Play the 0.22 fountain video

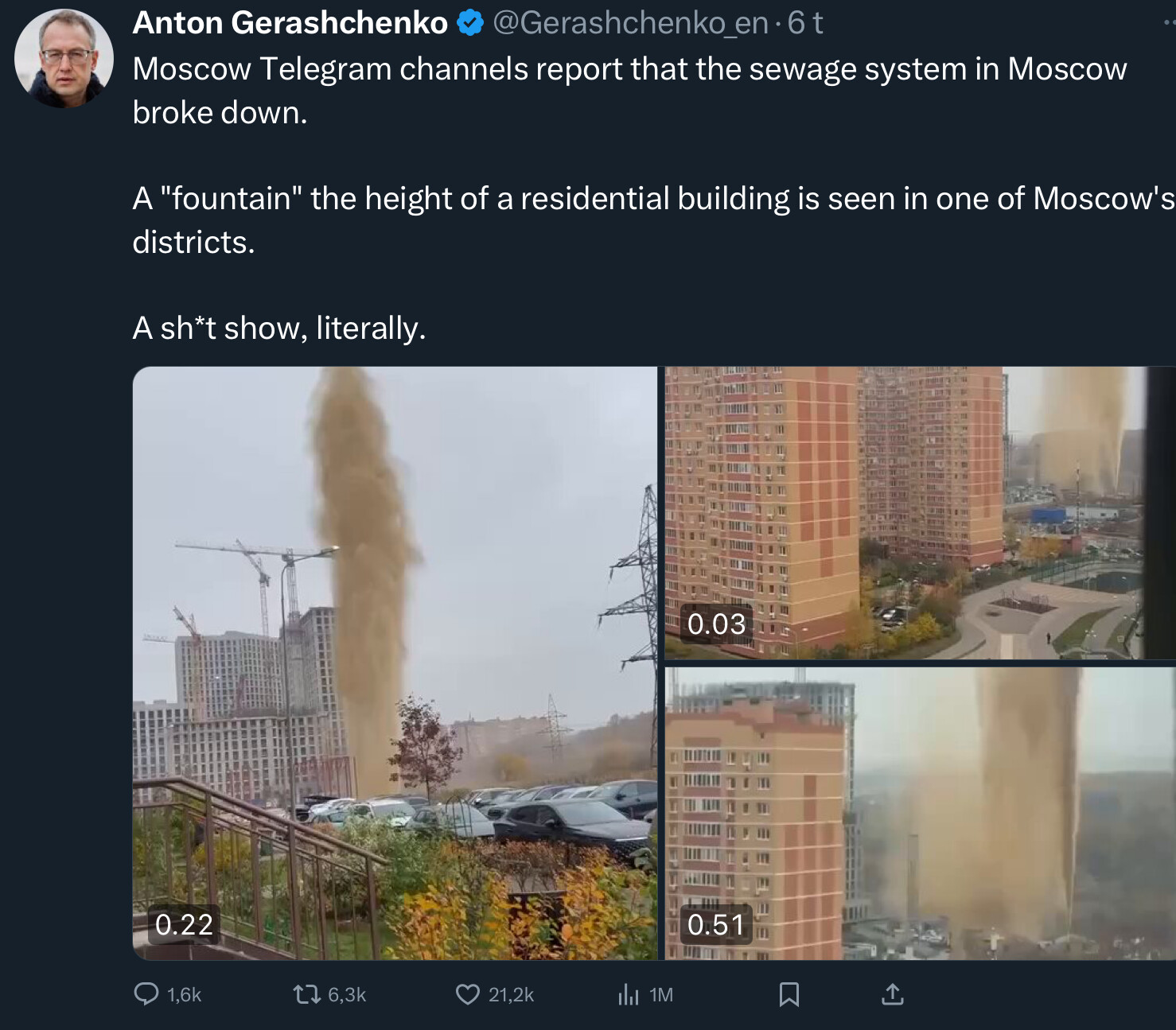tap(395, 663)
